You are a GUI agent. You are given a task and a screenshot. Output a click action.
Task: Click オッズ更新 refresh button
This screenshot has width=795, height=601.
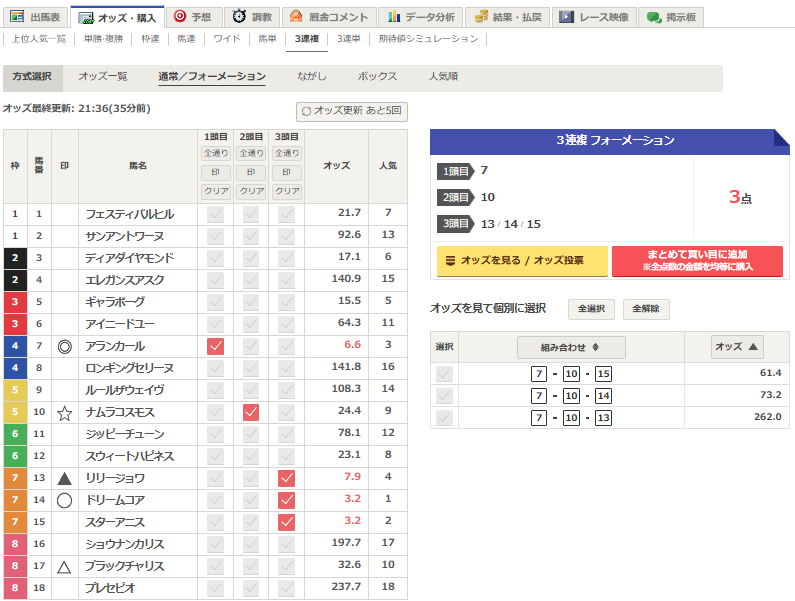pyautogui.click(x=352, y=111)
